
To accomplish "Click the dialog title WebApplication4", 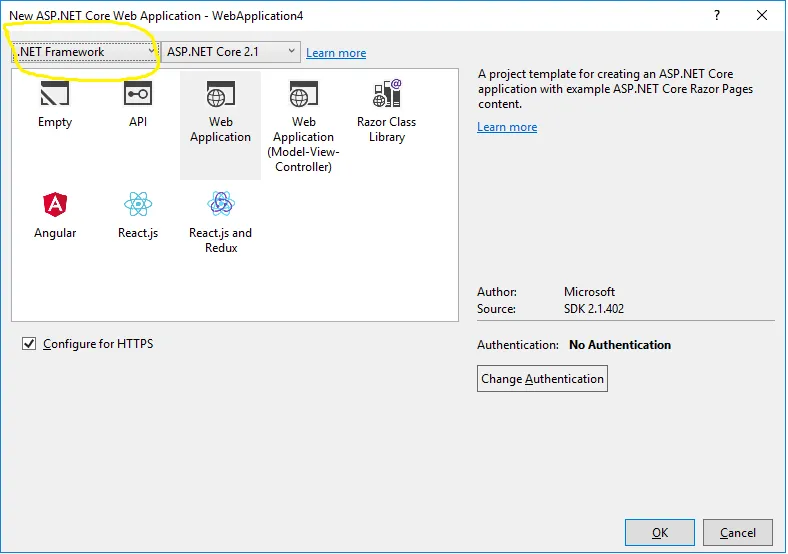I will tap(257, 16).
